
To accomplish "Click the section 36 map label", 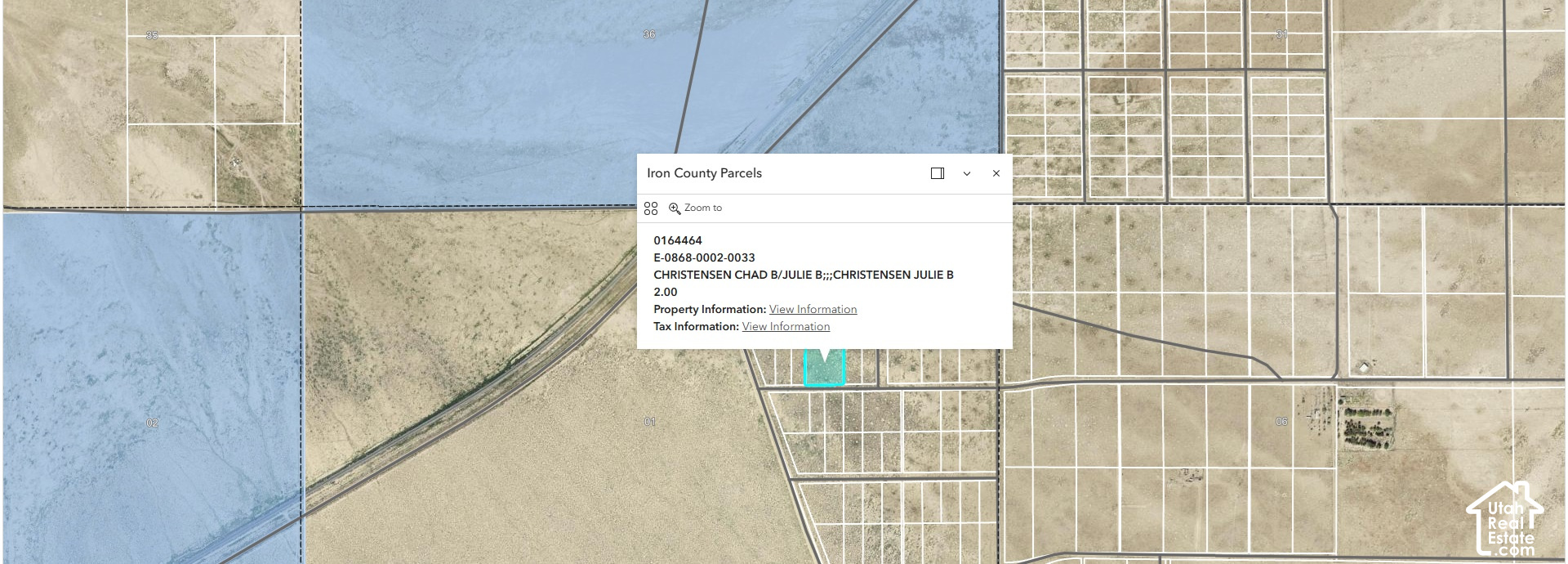I will [x=649, y=34].
